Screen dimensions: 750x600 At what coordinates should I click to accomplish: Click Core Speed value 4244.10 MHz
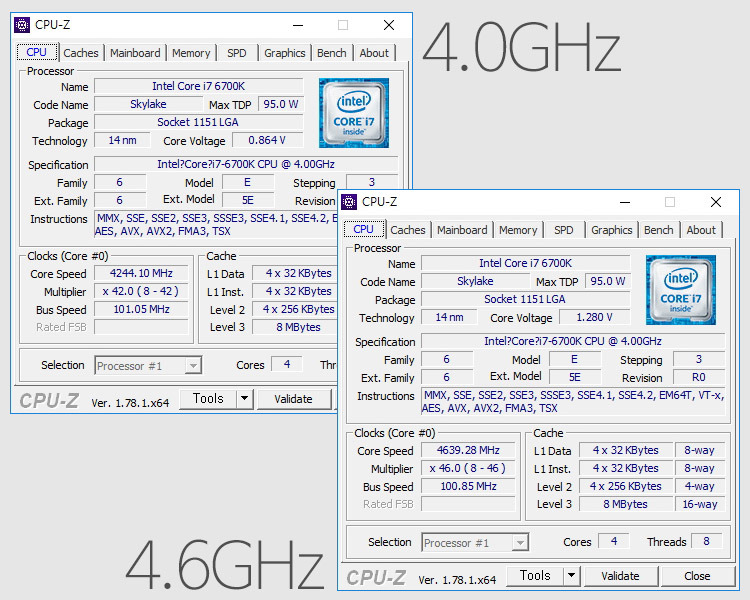141,273
